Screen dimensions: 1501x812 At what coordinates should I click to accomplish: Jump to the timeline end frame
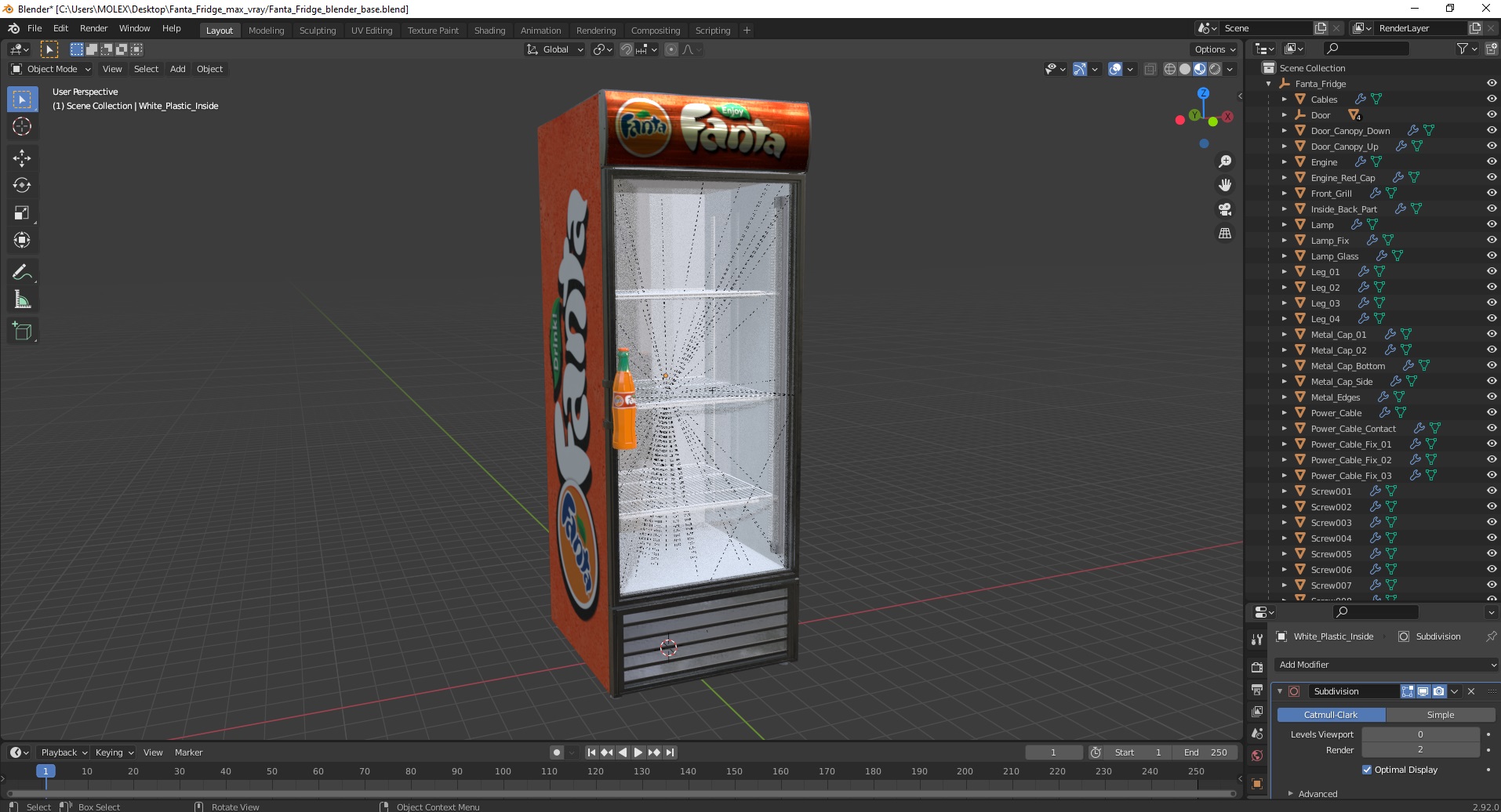pyautogui.click(x=670, y=752)
